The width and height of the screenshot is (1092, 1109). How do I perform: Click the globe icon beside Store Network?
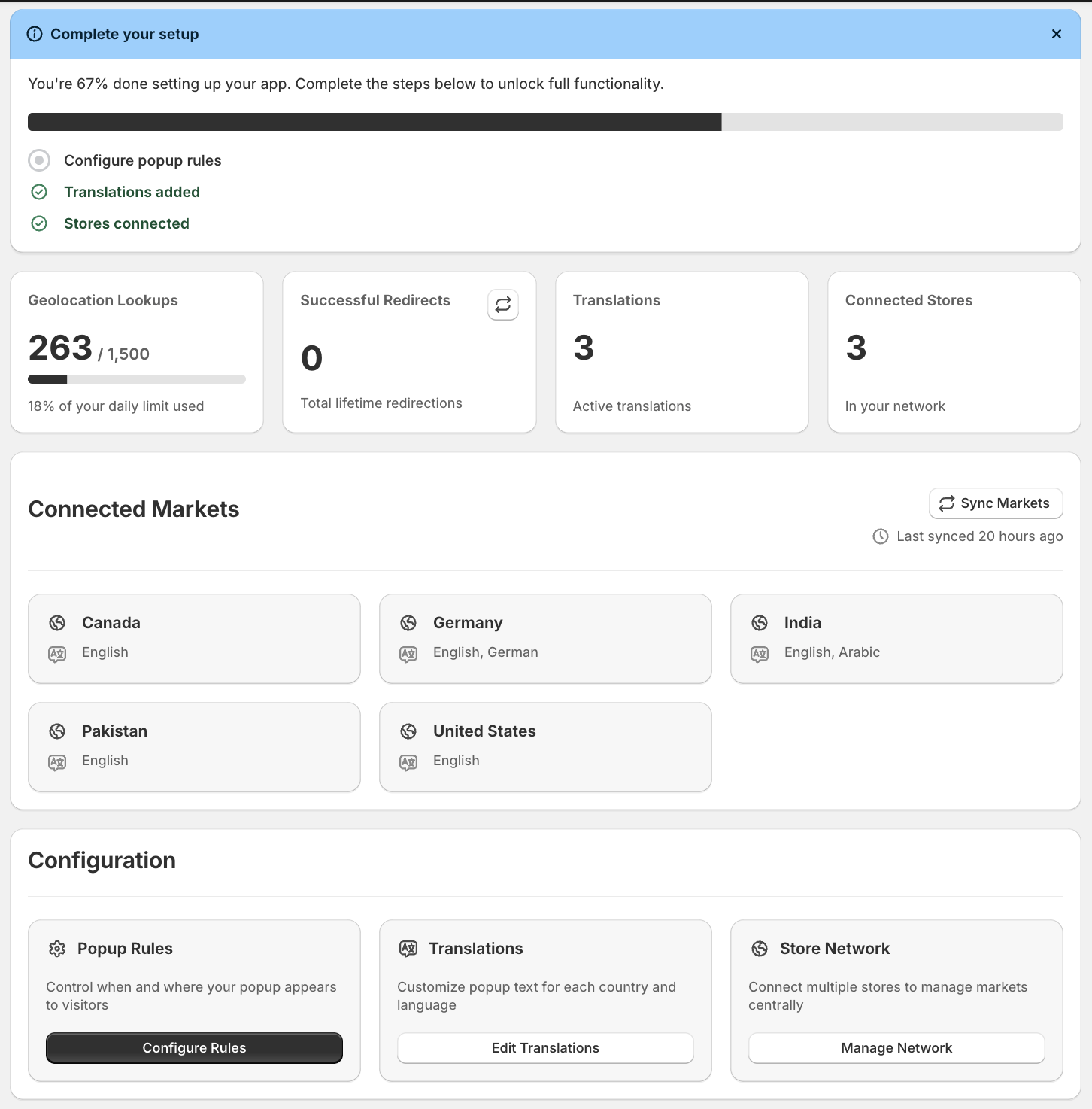click(x=759, y=949)
